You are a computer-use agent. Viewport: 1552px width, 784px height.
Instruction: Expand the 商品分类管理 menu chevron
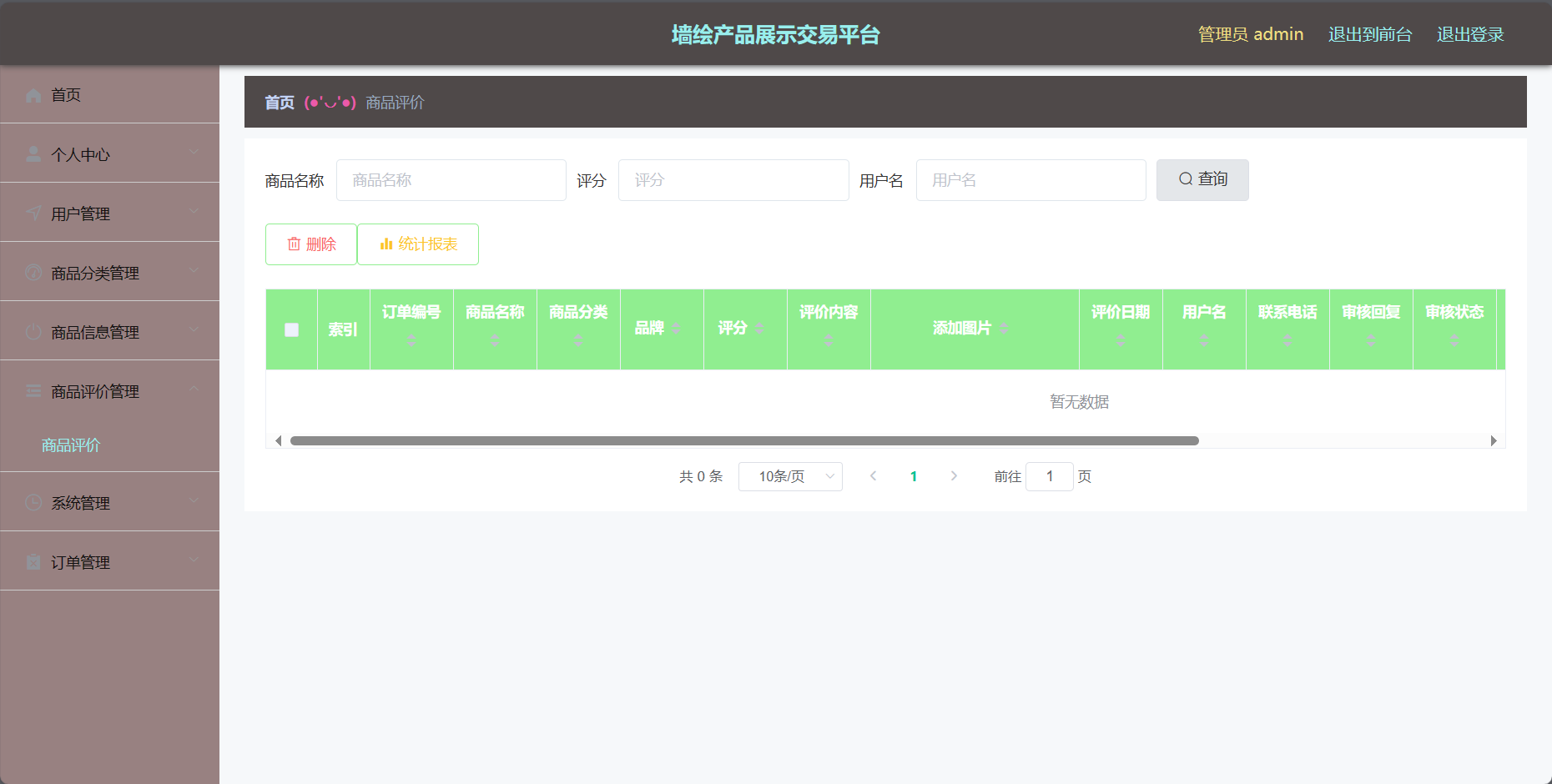coord(194,270)
